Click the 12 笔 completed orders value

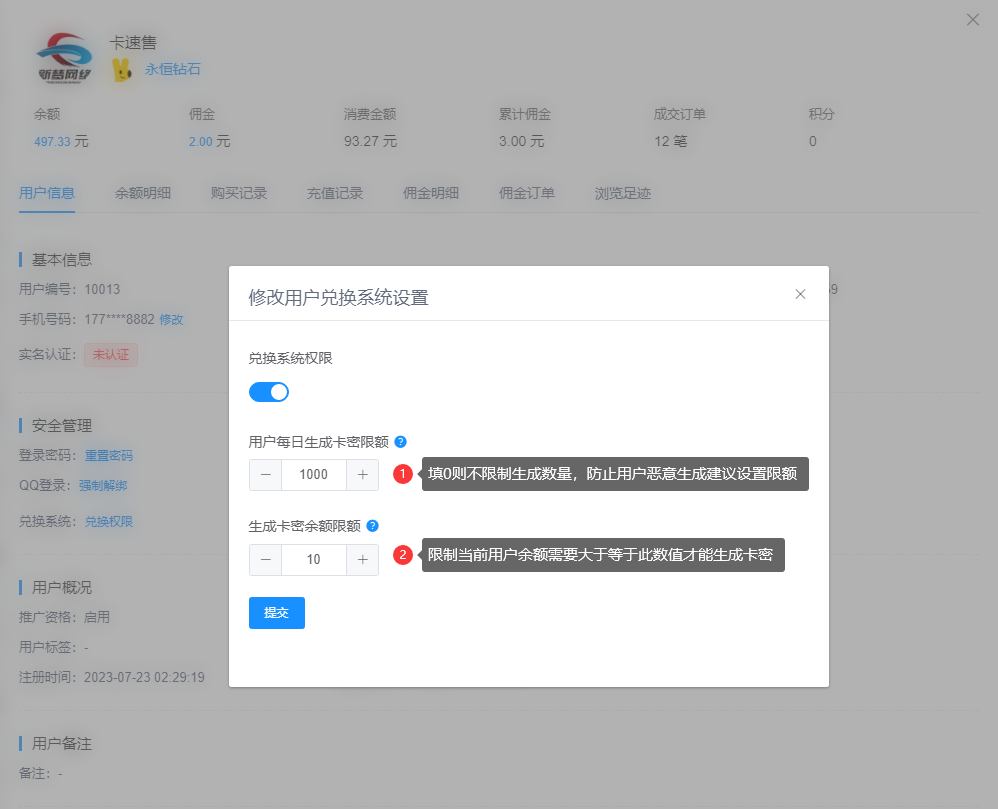[x=671, y=141]
